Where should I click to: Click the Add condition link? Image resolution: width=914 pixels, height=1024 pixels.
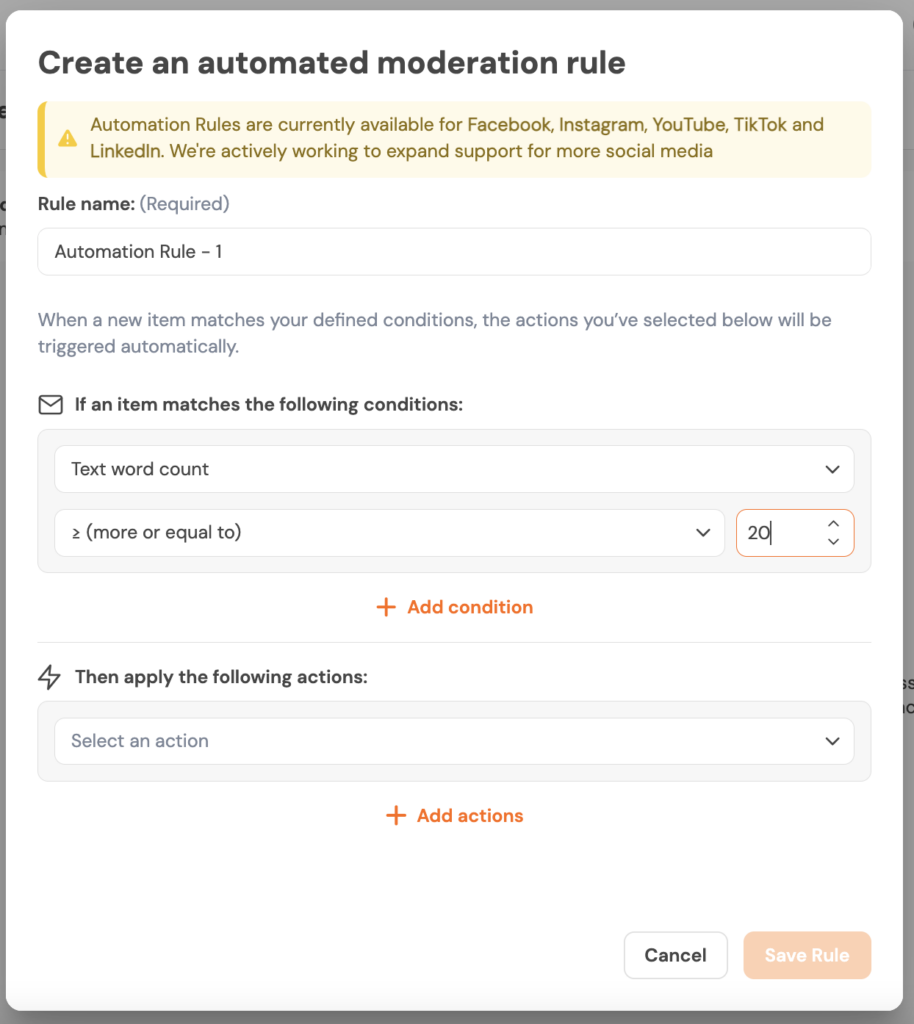[469, 607]
